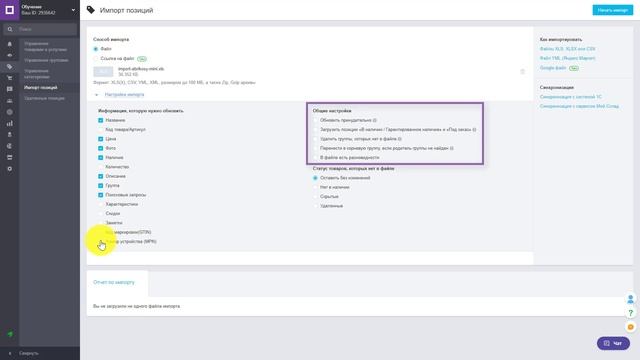Open the gear settings icon in the sidebar
The width and height of the screenshot is (640, 360).
(x=9, y=169)
